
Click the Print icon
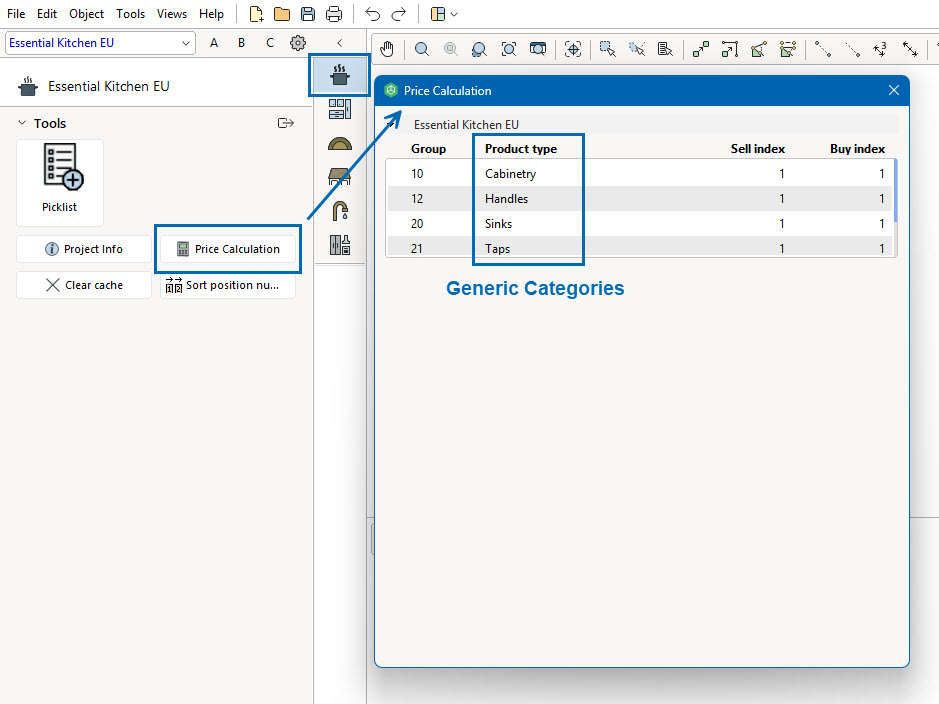(334, 14)
